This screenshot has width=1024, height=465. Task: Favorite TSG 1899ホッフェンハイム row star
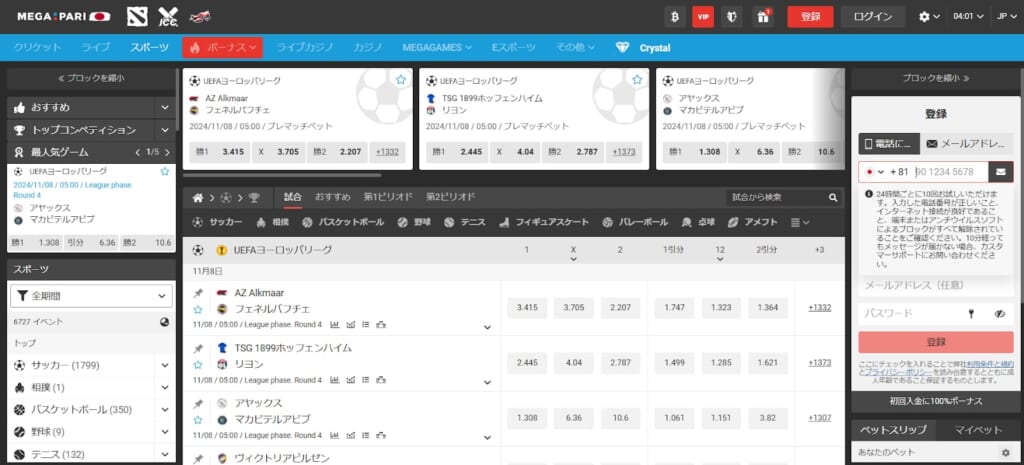coord(198,364)
